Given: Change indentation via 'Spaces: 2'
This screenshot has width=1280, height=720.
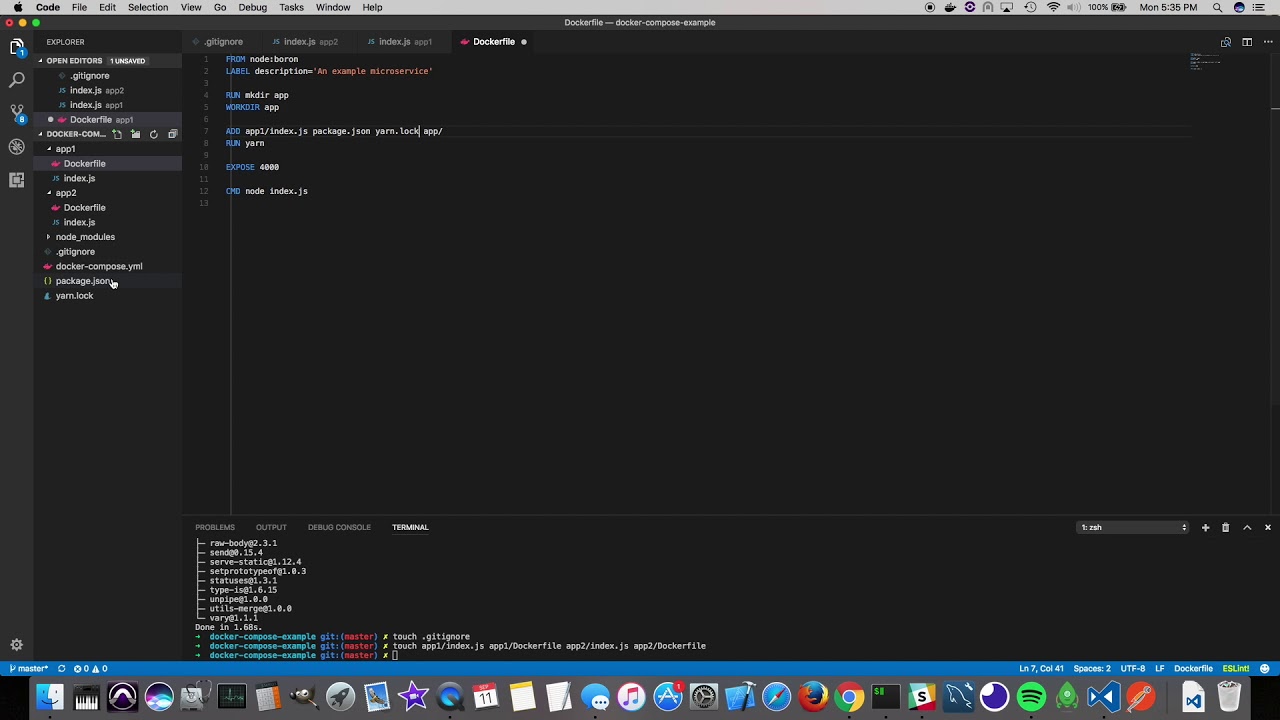Looking at the screenshot, I should [1092, 668].
